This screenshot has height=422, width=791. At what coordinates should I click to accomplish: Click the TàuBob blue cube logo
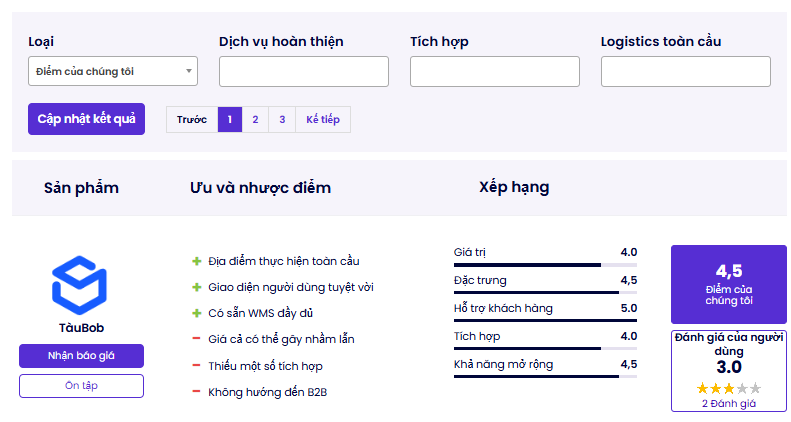click(79, 285)
